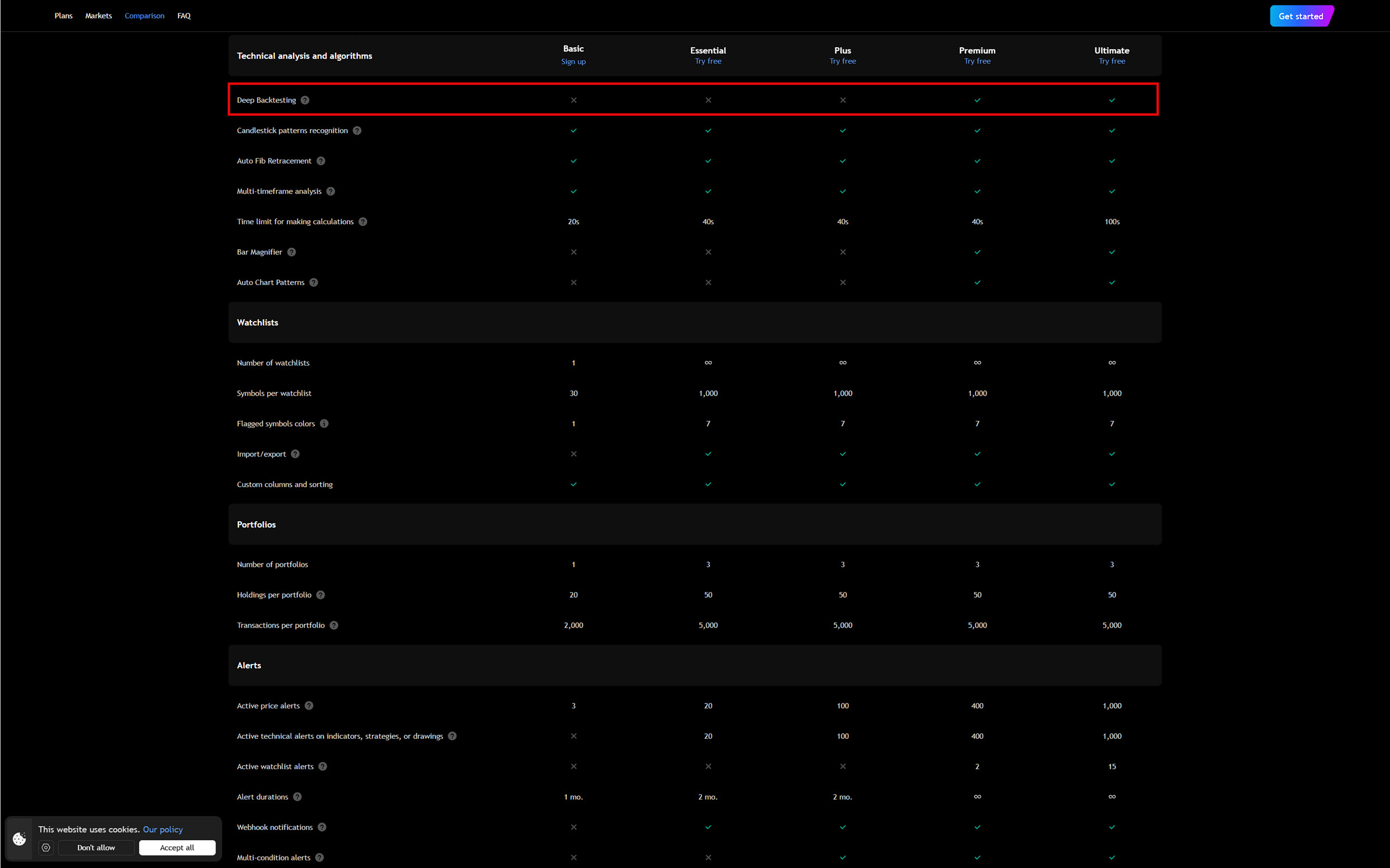Click question mark next to Auto Fib Retracement
Viewport: 1390px width, 868px height.
pos(321,161)
